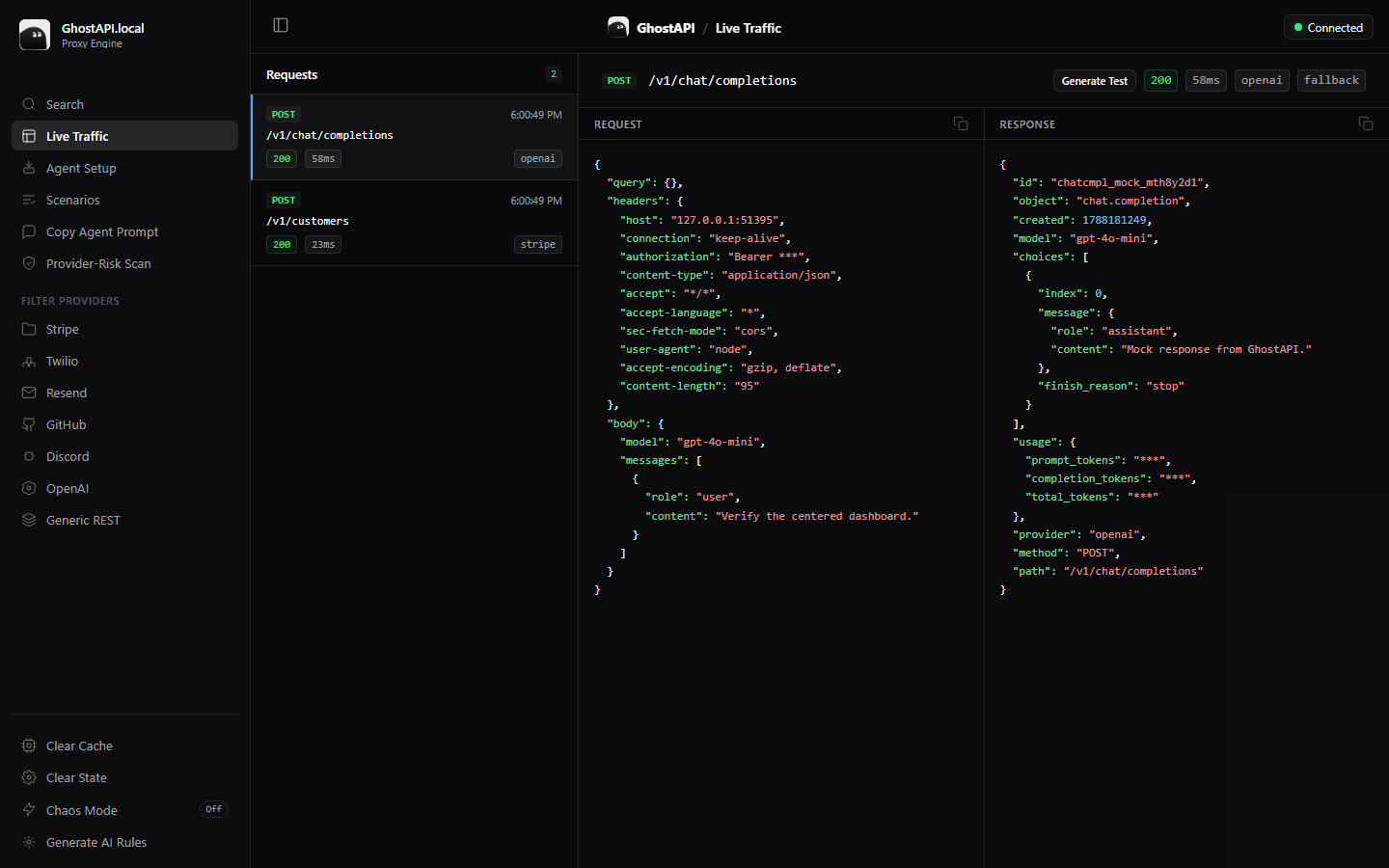Click the Twilio provider icon

29,361
